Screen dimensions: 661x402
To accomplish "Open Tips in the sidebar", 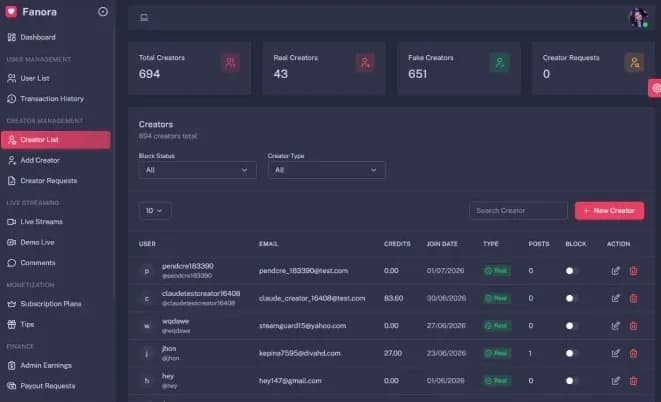I will (56, 324).
